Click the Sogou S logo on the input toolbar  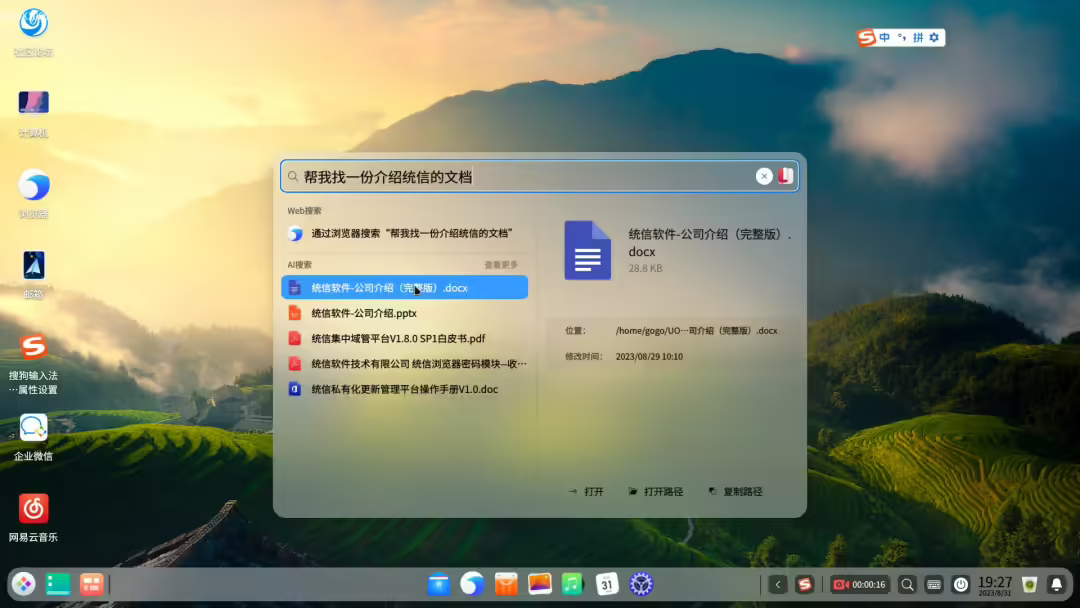click(x=865, y=37)
